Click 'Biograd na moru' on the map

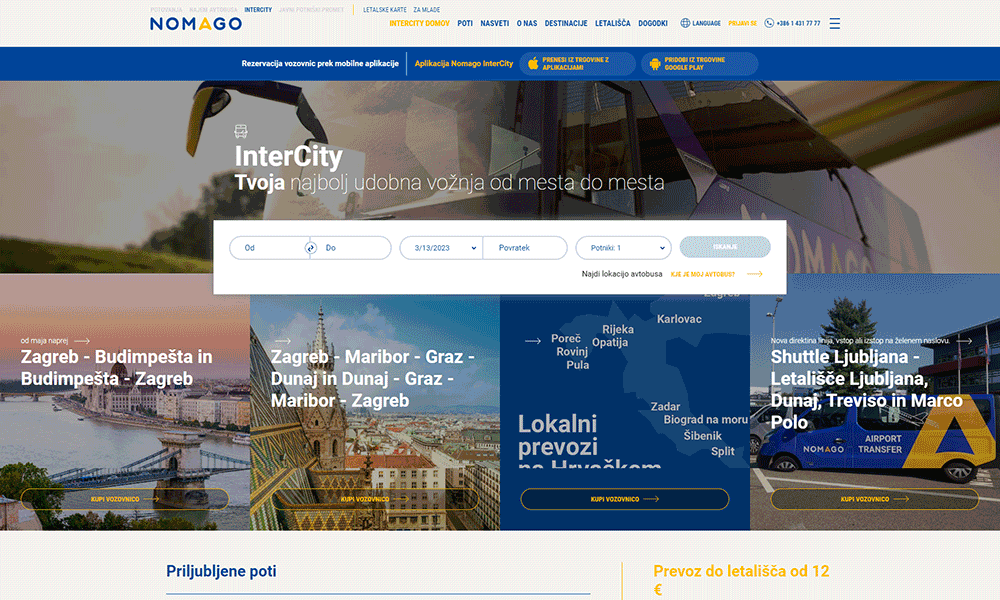pos(705,420)
